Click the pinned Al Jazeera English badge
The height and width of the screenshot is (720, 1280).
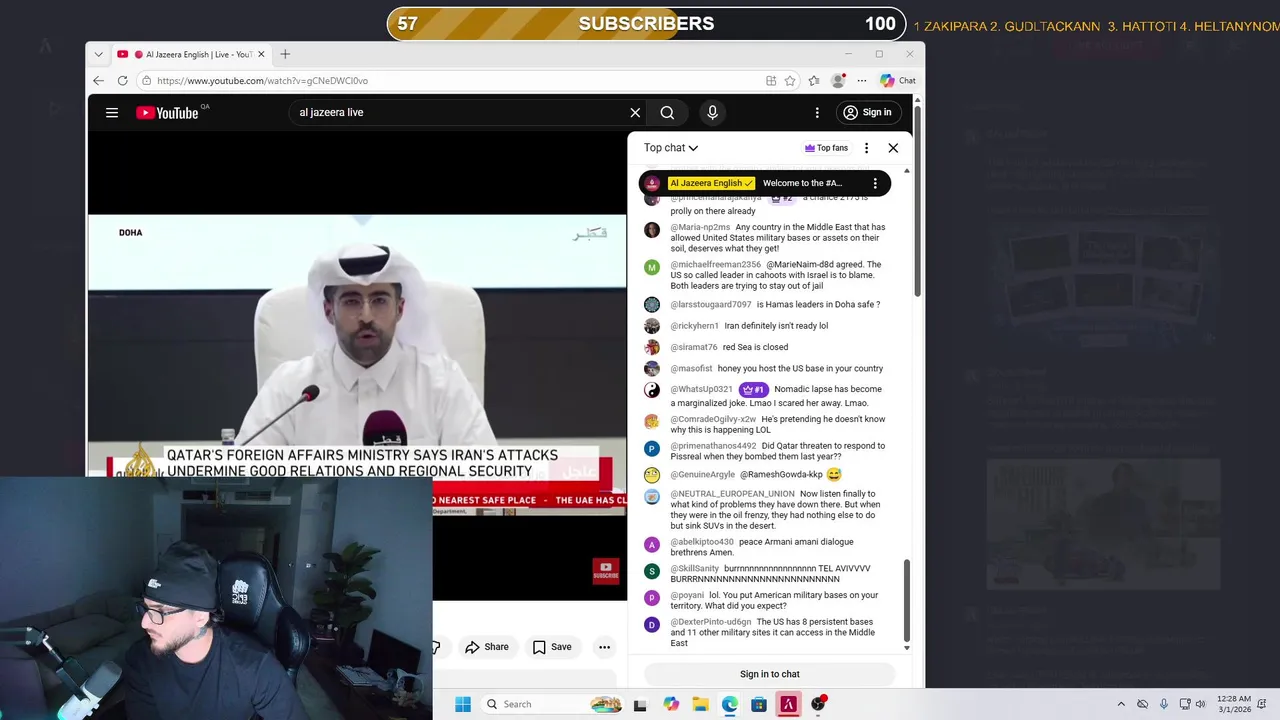(x=712, y=183)
